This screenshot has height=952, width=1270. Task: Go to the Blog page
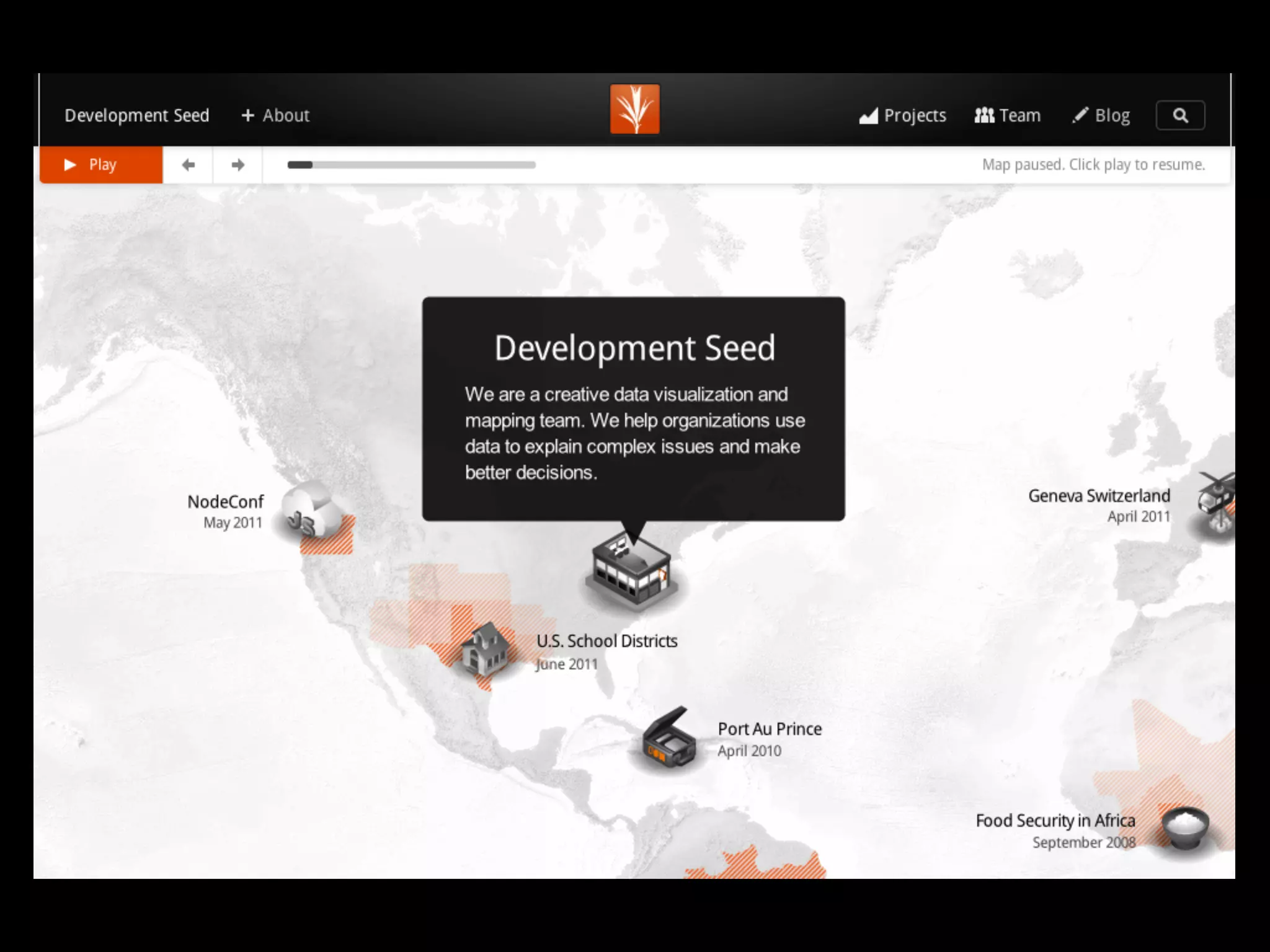coord(1101,115)
